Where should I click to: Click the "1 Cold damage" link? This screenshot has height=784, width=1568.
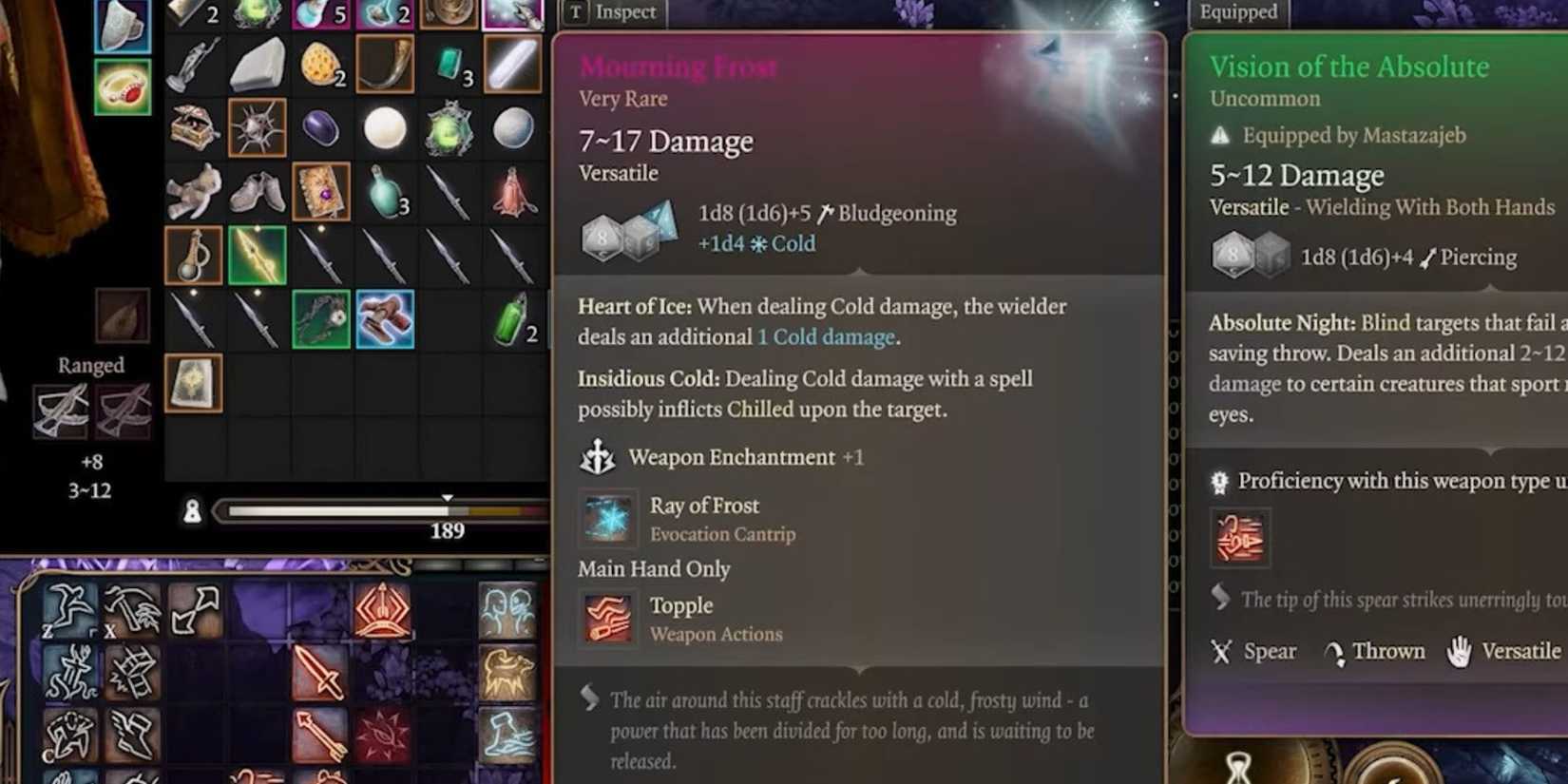[x=826, y=337]
